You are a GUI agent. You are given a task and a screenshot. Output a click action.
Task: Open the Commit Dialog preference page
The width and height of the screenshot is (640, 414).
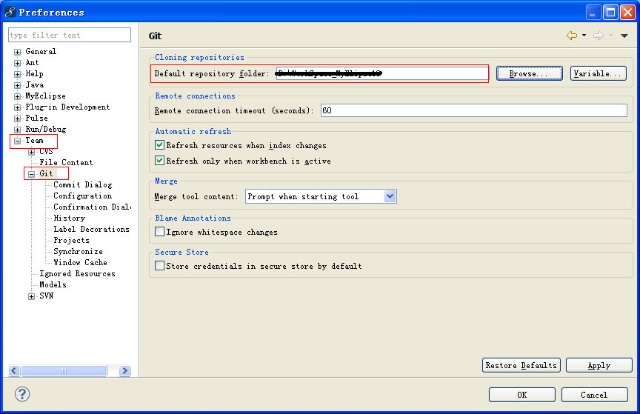pos(82,185)
